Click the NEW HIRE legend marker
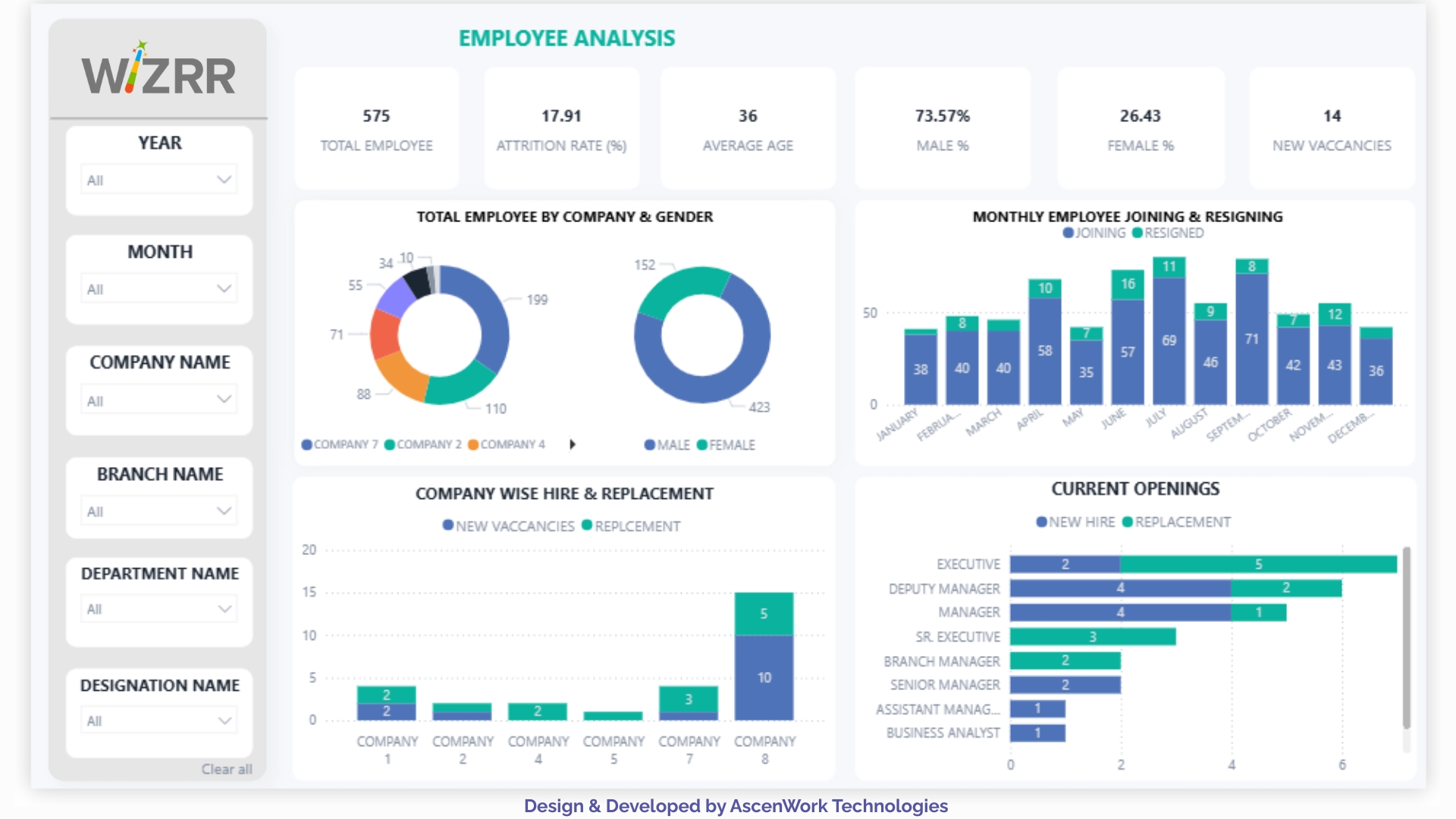The image size is (1456, 819). point(1041,522)
